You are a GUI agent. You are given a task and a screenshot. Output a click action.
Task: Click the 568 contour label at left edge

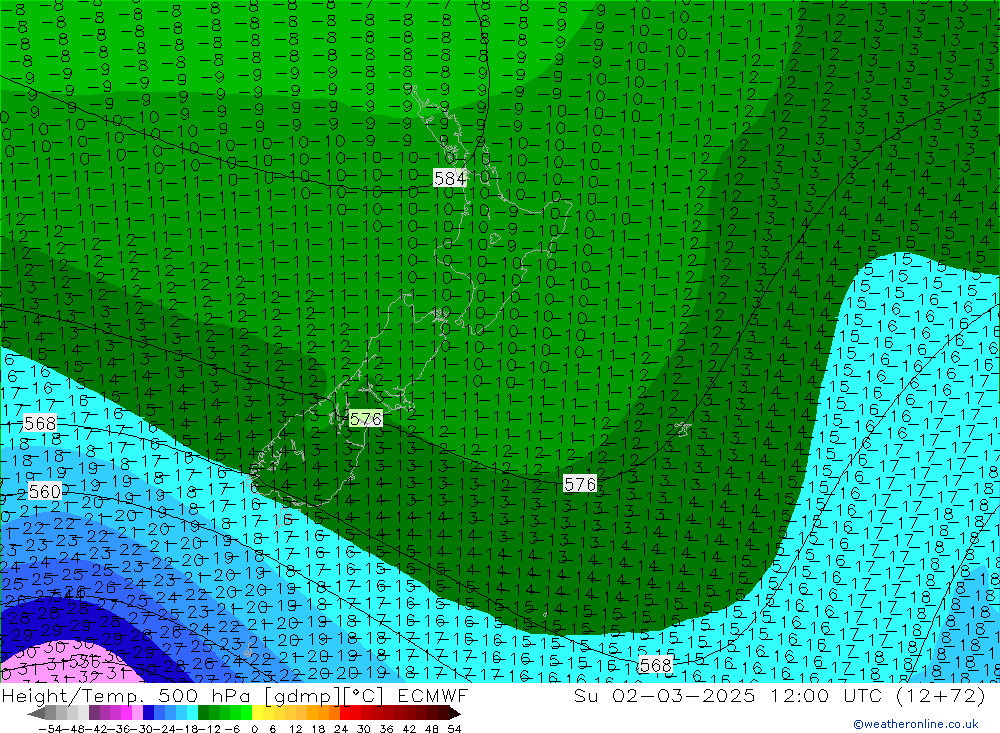click(x=40, y=423)
